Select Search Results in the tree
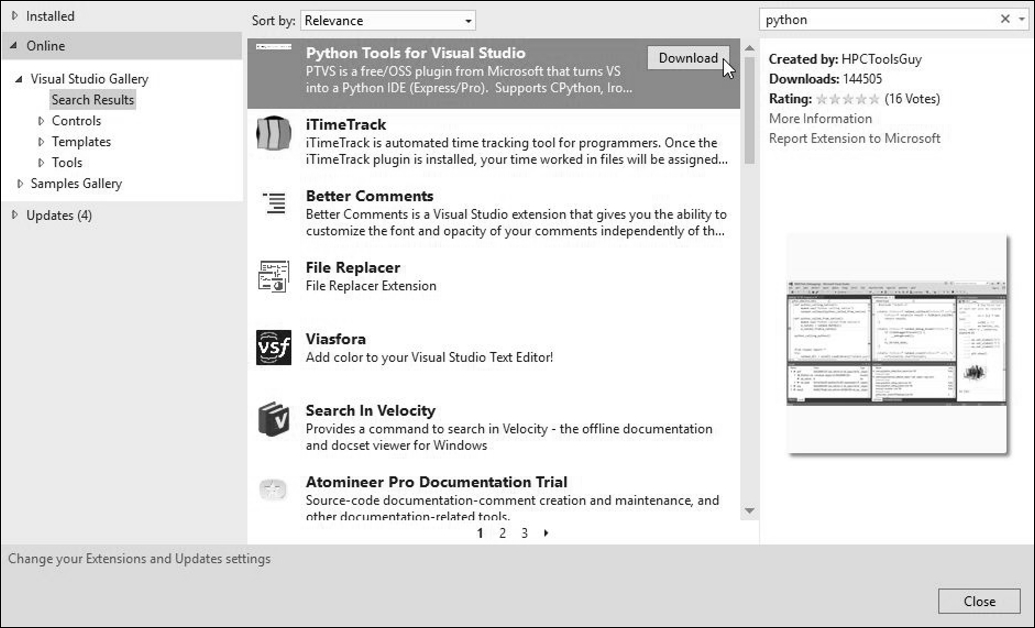1035x628 pixels. (x=93, y=100)
